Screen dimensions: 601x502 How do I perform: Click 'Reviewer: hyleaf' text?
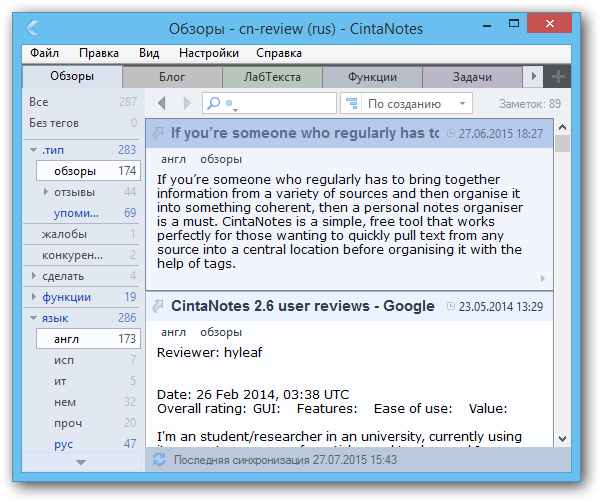click(x=209, y=352)
